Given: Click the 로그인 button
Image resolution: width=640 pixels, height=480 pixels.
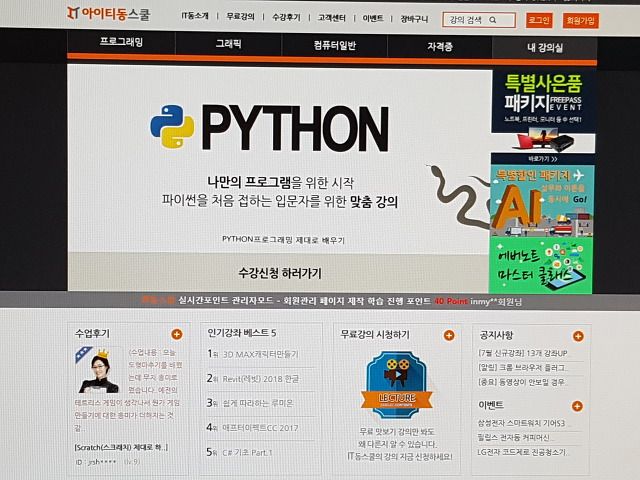Looking at the screenshot, I should (x=539, y=20).
